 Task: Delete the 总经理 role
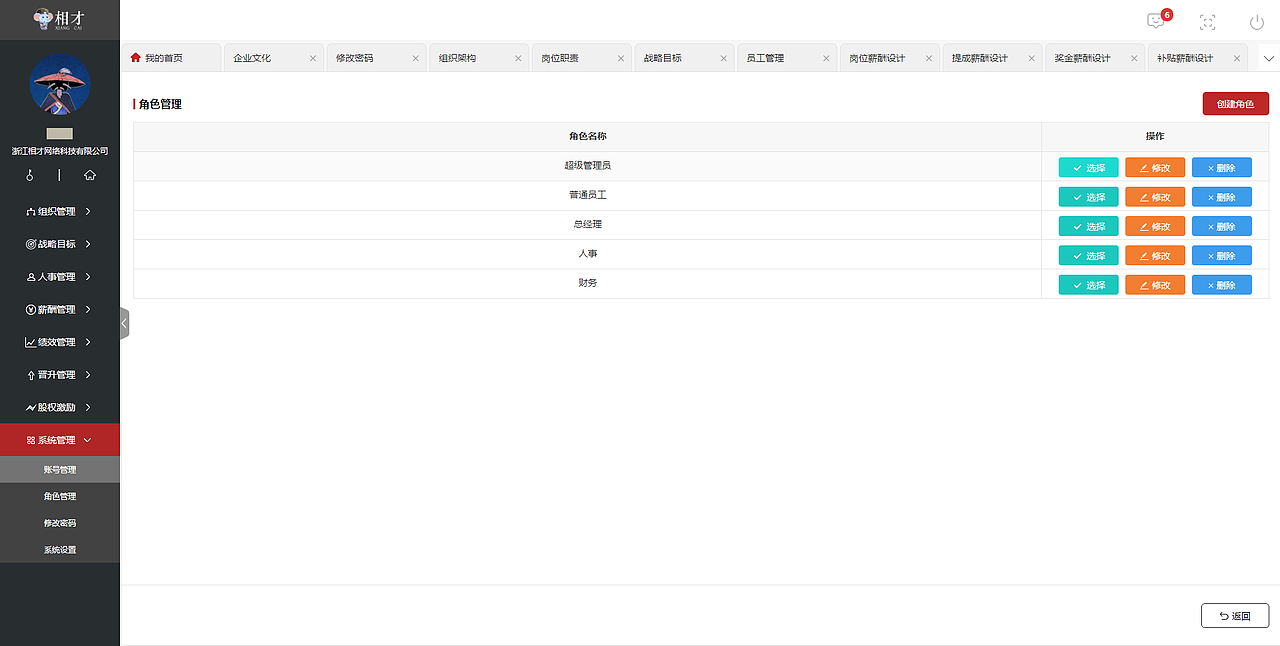(1222, 226)
